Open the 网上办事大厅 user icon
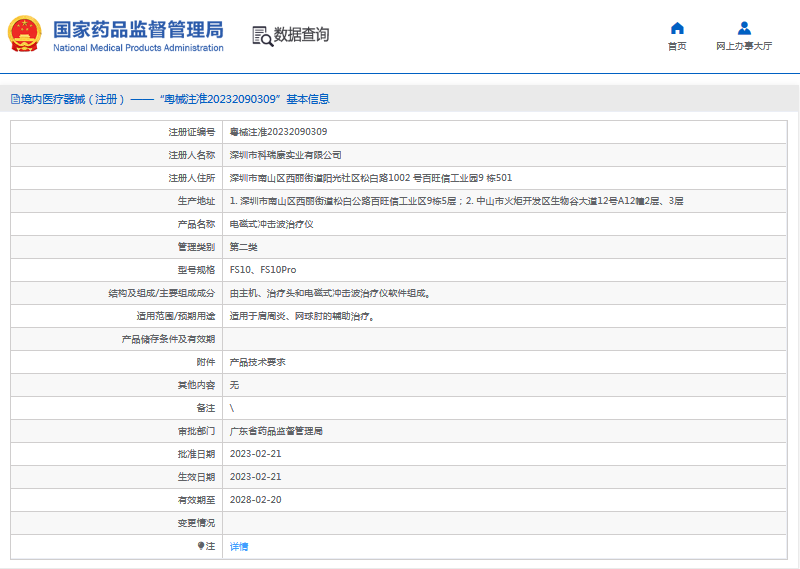 [x=744, y=28]
